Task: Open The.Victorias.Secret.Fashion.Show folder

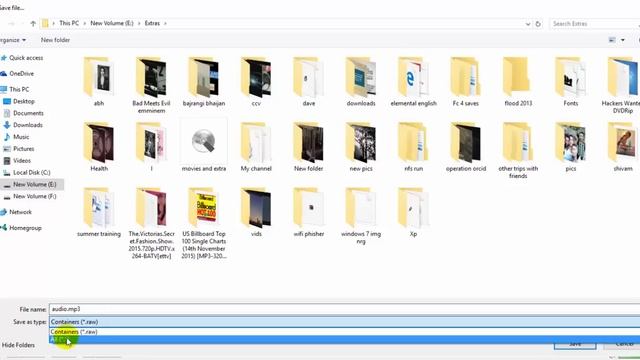Action: 151,222
